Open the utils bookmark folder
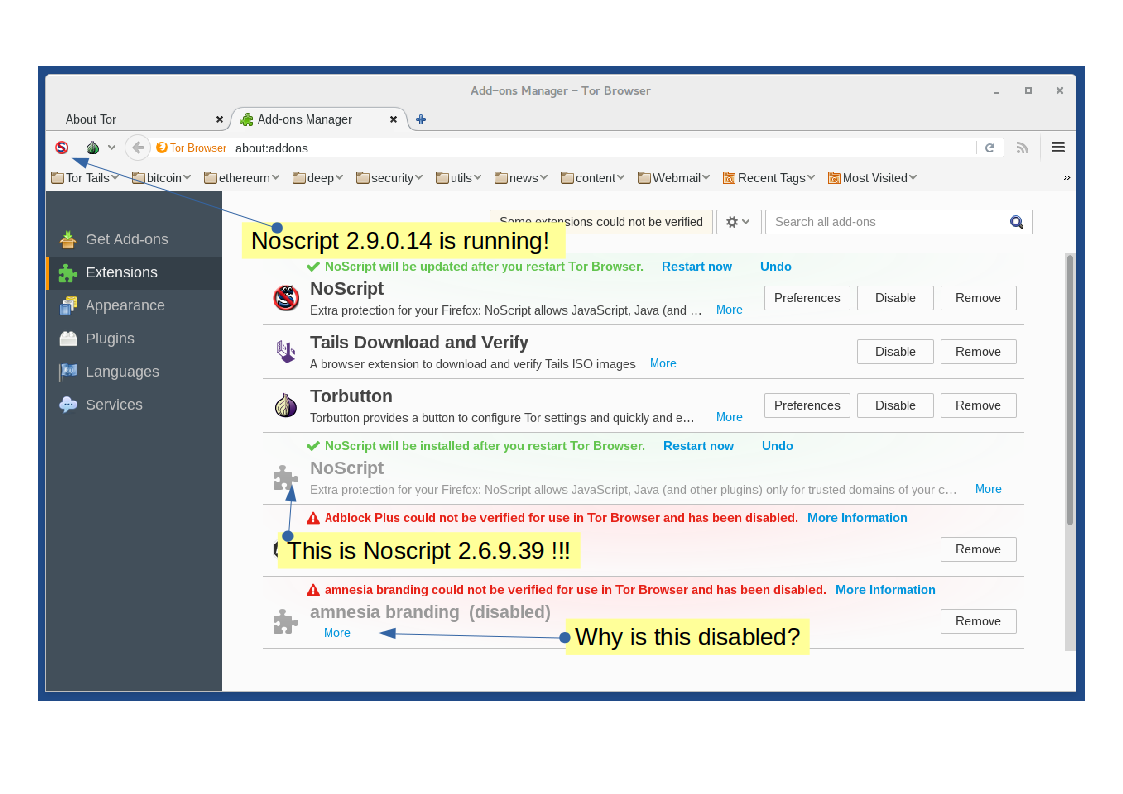 click(458, 178)
